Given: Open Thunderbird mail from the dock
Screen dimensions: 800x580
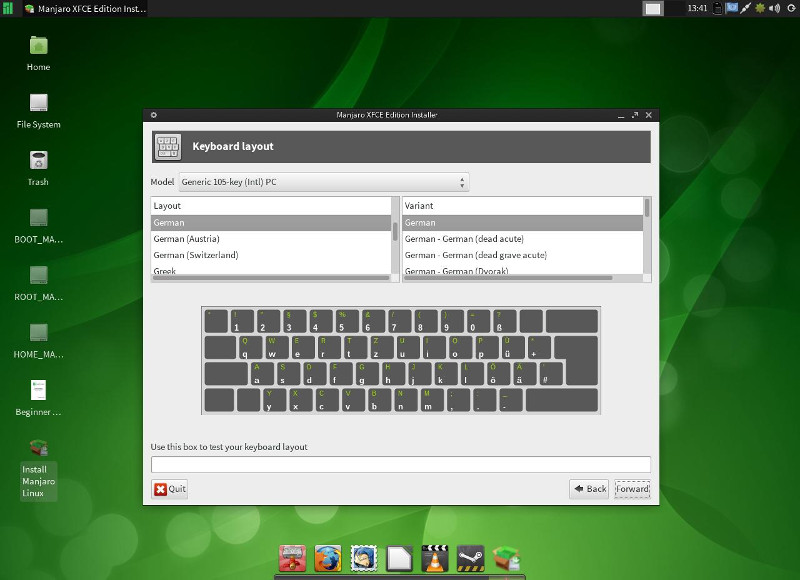Looking at the screenshot, I should pyautogui.click(x=364, y=558).
